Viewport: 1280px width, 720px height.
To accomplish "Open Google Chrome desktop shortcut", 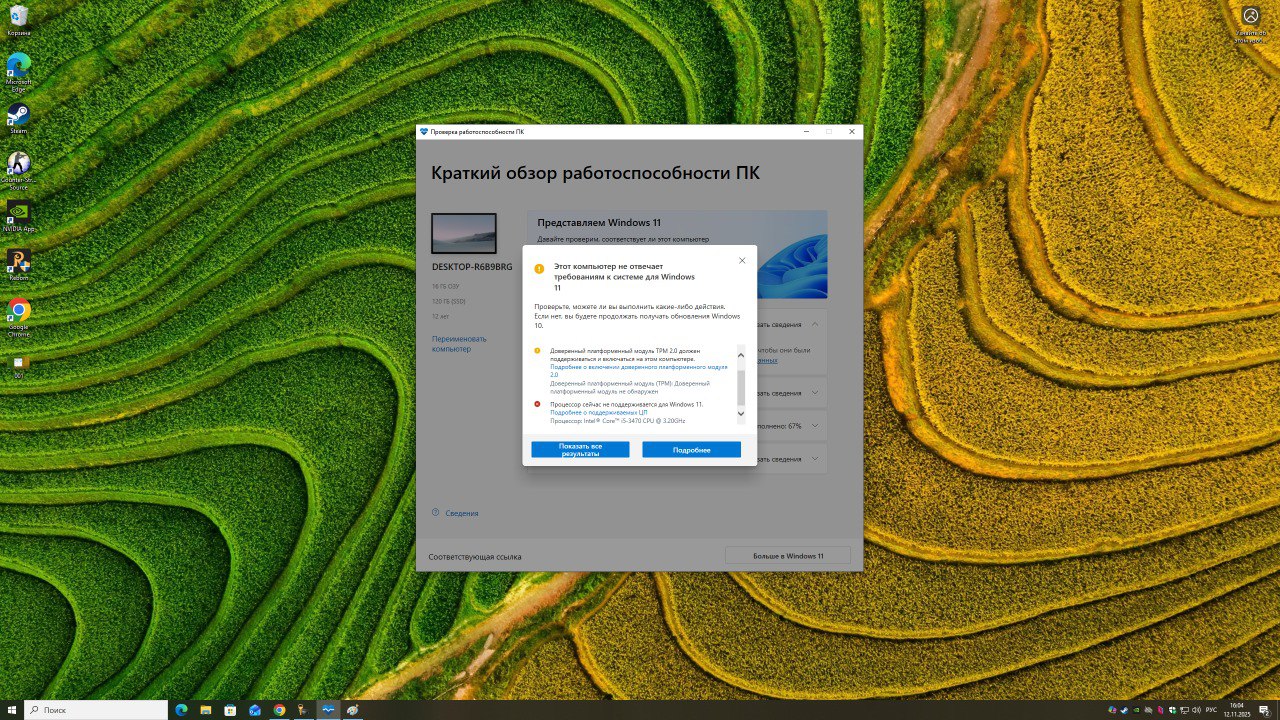I will pos(18,312).
